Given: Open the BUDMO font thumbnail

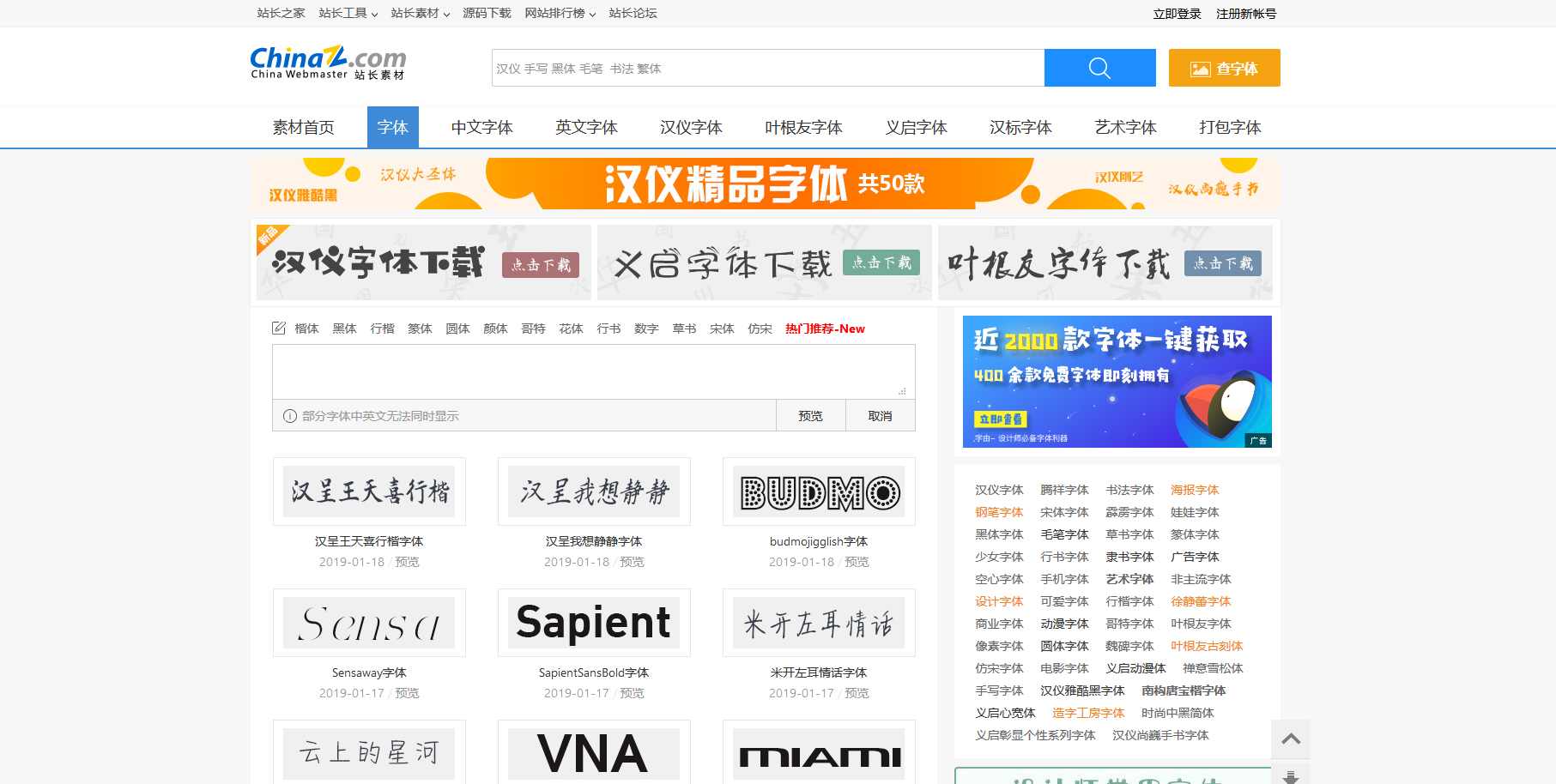Looking at the screenshot, I should 819,492.
